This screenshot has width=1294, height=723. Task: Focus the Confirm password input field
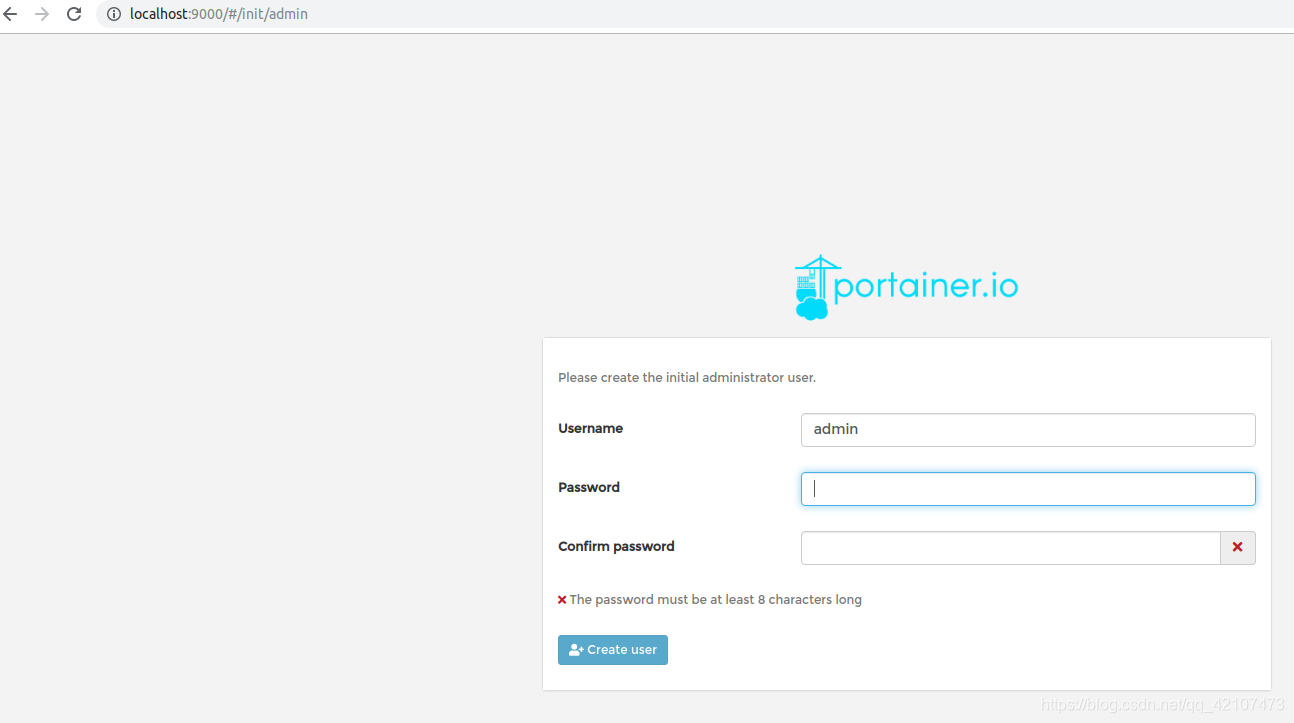(1011, 548)
